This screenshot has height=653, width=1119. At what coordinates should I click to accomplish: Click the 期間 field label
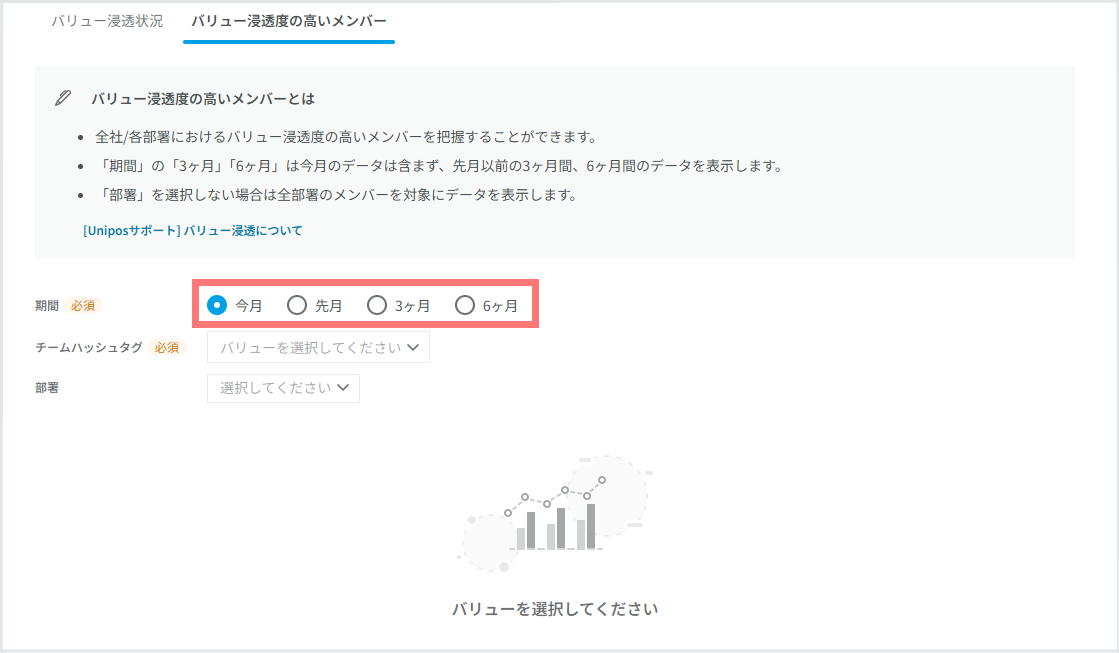point(47,305)
